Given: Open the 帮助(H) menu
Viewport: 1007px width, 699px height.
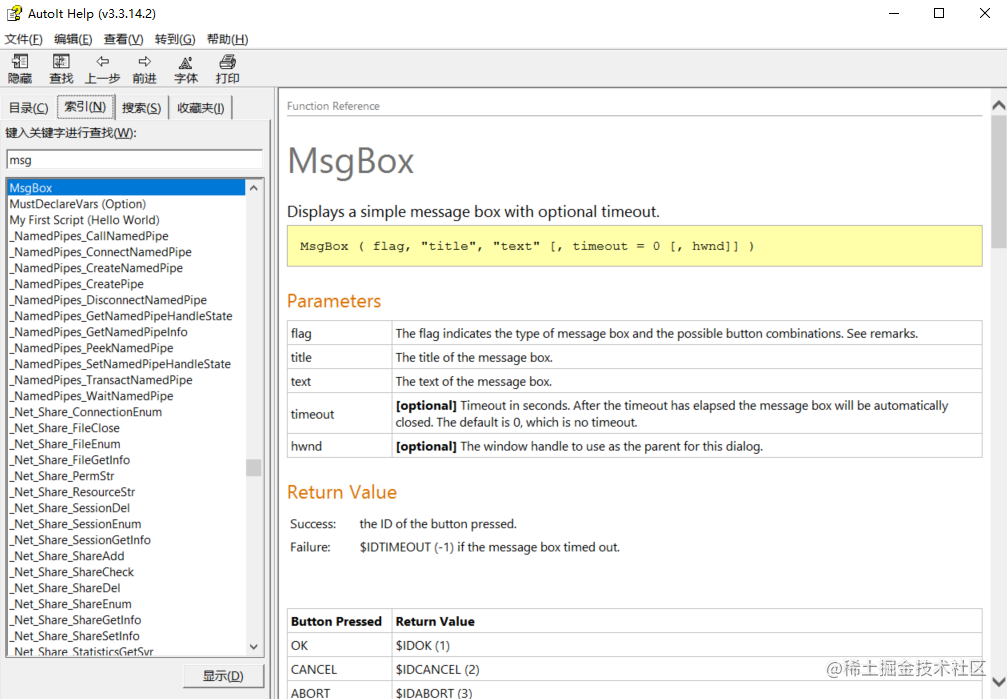Looking at the screenshot, I should click(x=227, y=39).
